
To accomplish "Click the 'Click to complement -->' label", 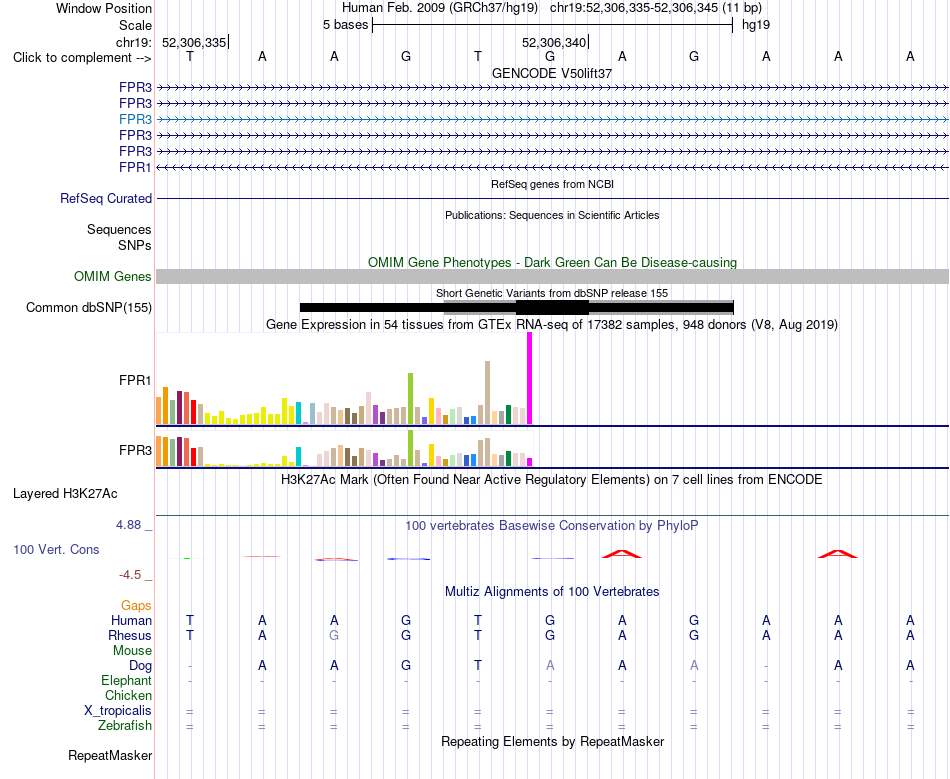I will coord(82,58).
